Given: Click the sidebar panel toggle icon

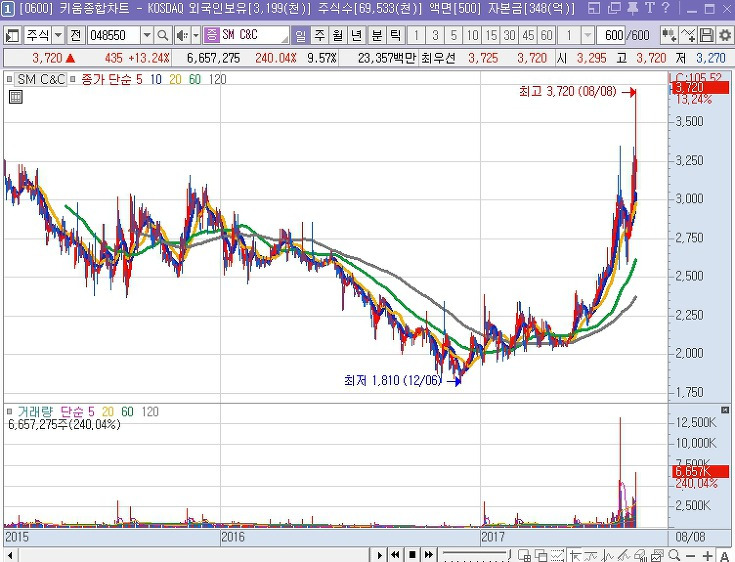Looking at the screenshot, I should (x=12, y=35).
